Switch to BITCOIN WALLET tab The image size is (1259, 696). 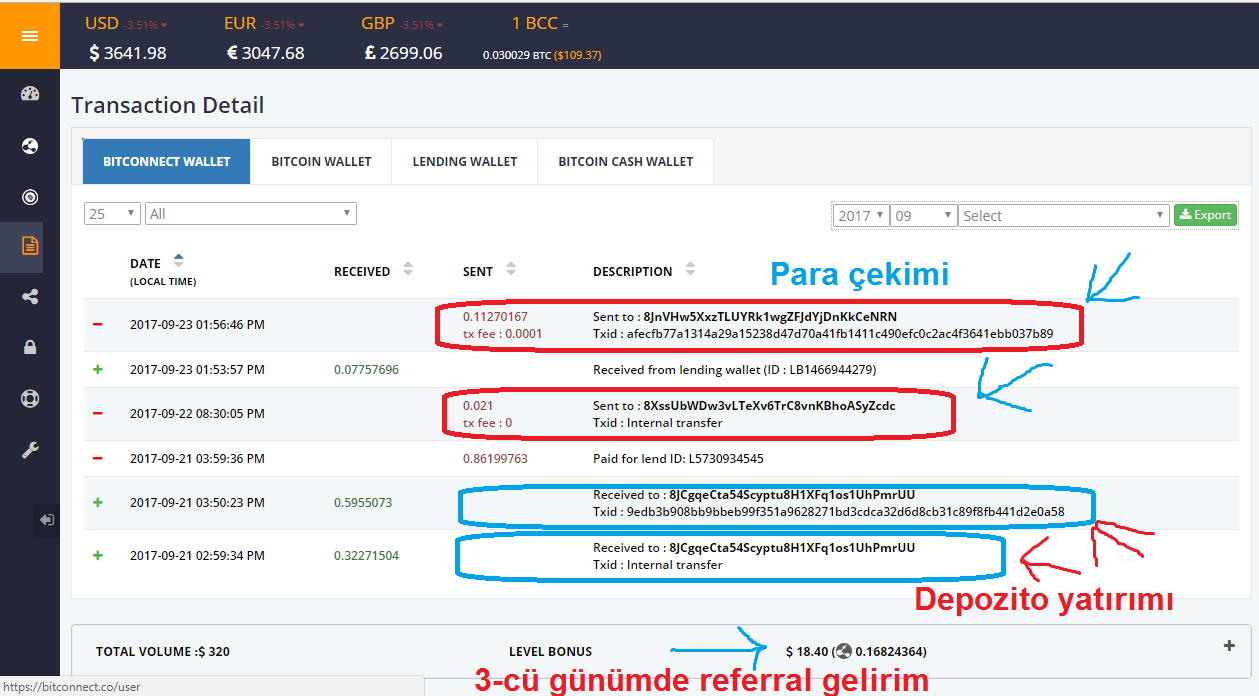click(x=321, y=161)
